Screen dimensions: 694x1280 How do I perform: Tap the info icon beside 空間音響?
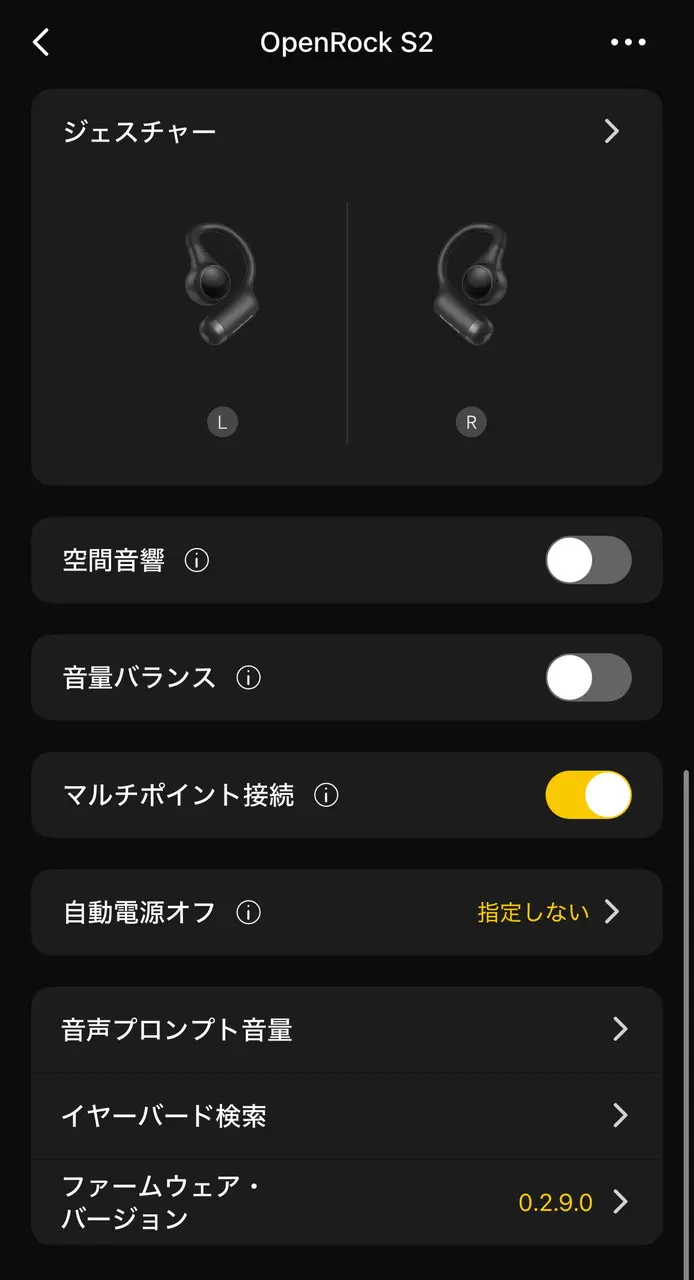[197, 561]
